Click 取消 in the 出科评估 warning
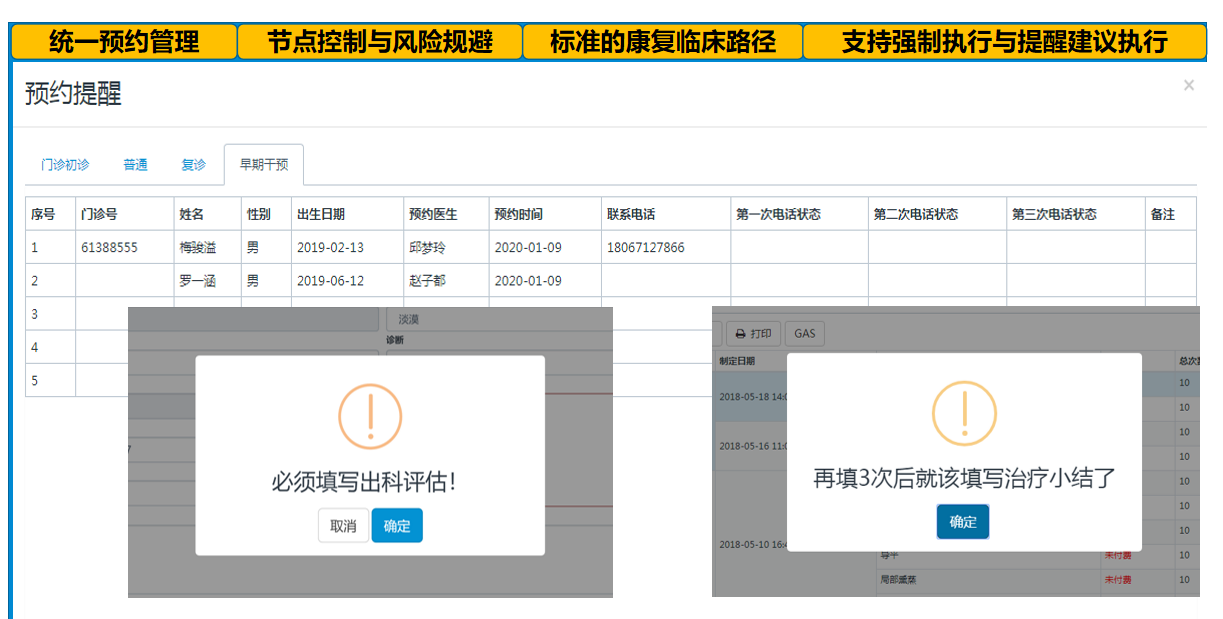This screenshot has height=619, width=1223. click(x=343, y=526)
